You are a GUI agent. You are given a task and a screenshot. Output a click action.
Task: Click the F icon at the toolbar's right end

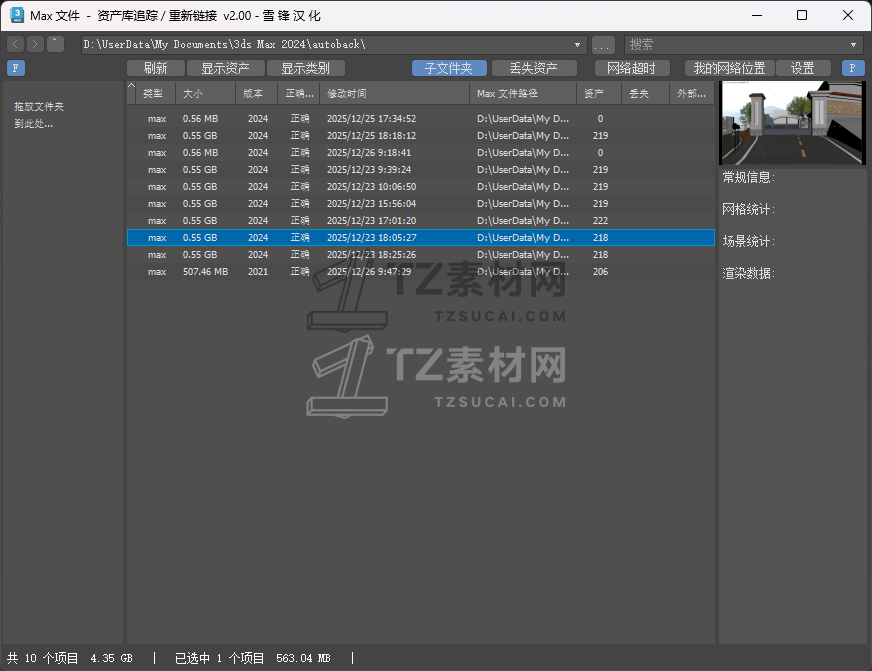pos(851,68)
